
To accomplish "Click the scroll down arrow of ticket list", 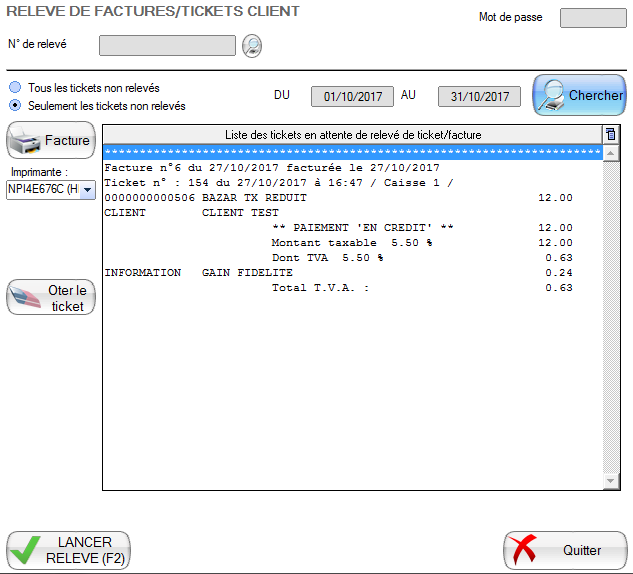I will [x=611, y=482].
